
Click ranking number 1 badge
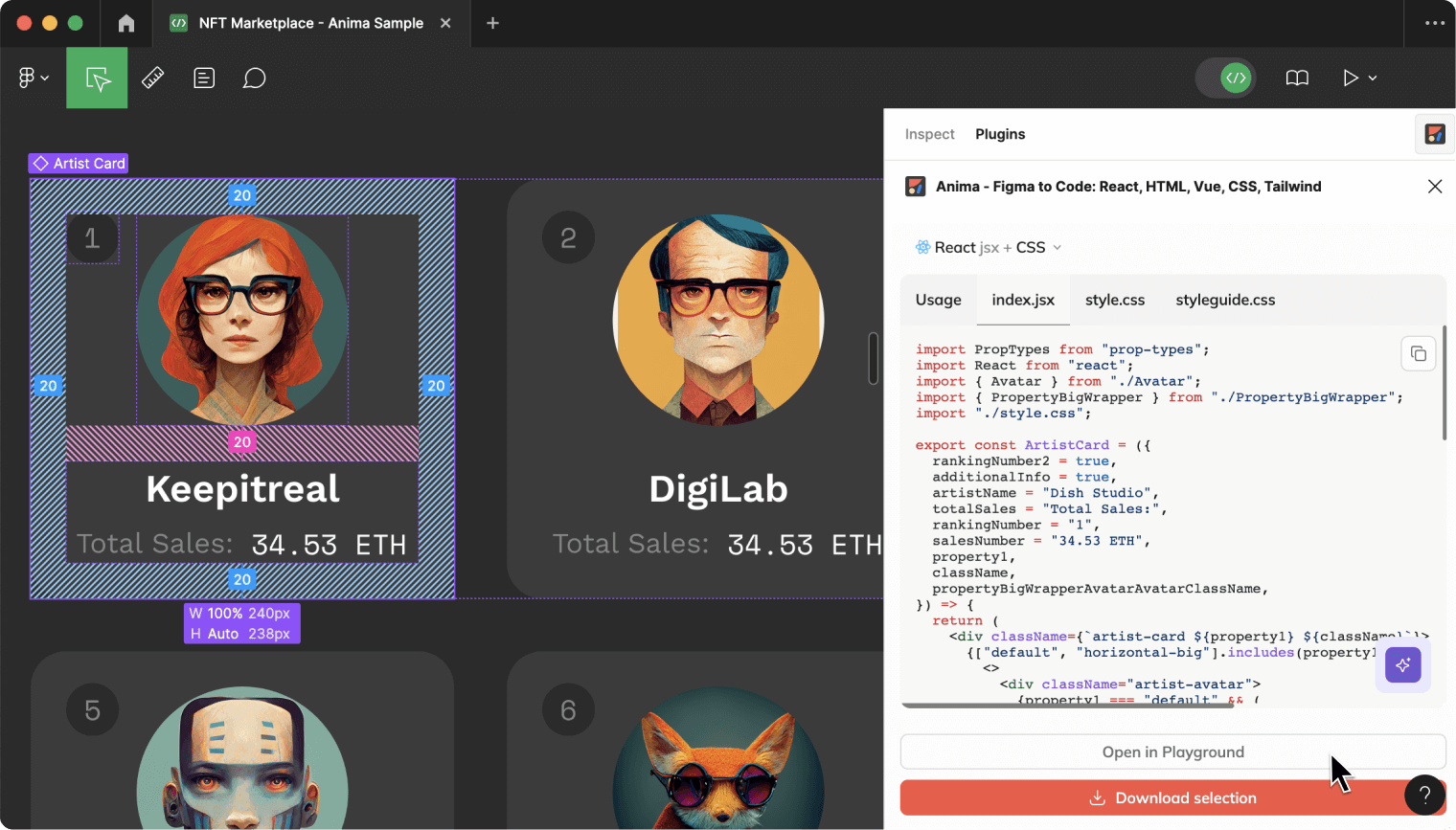(x=92, y=237)
